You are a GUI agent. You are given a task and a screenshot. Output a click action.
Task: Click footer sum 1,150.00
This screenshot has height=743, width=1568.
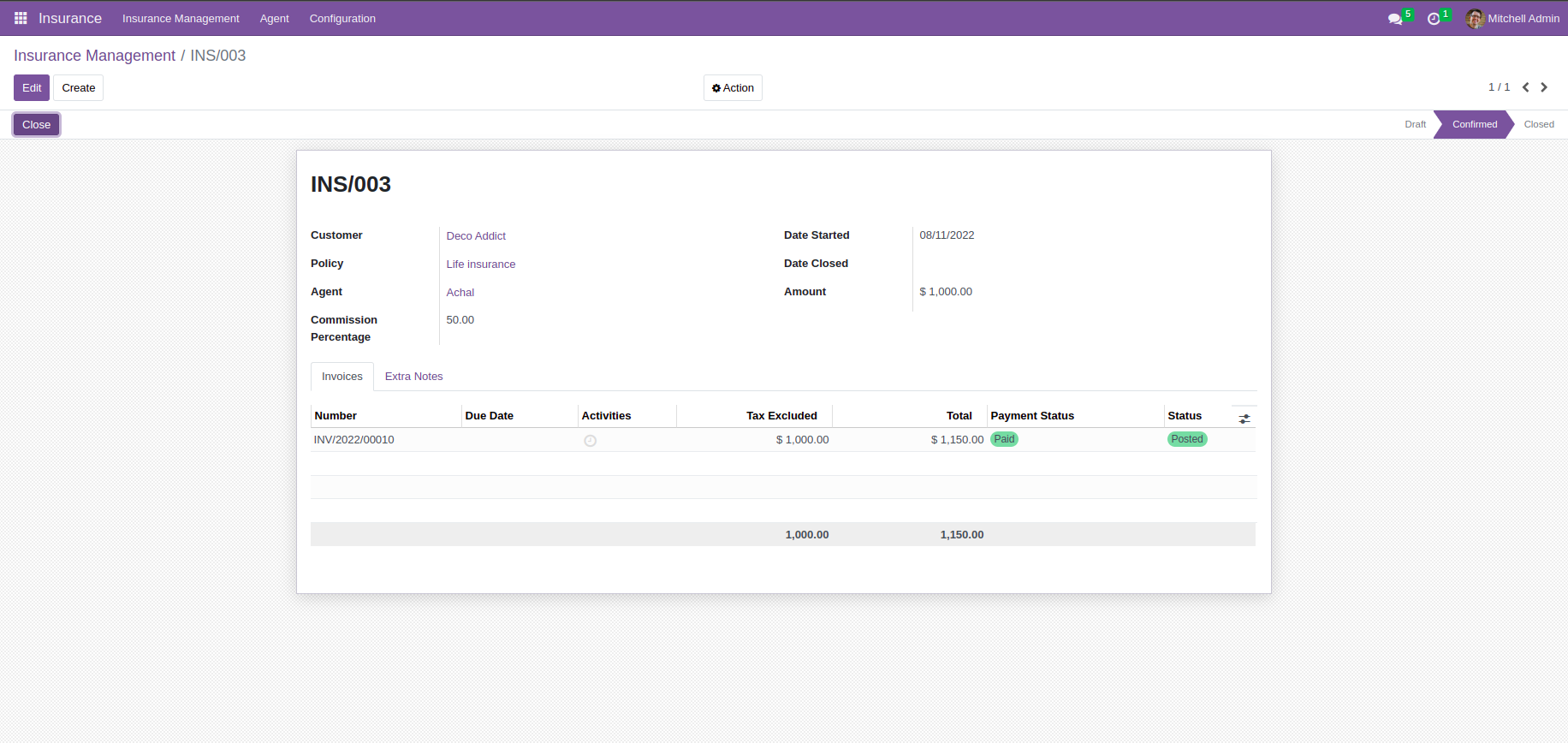pos(962,535)
